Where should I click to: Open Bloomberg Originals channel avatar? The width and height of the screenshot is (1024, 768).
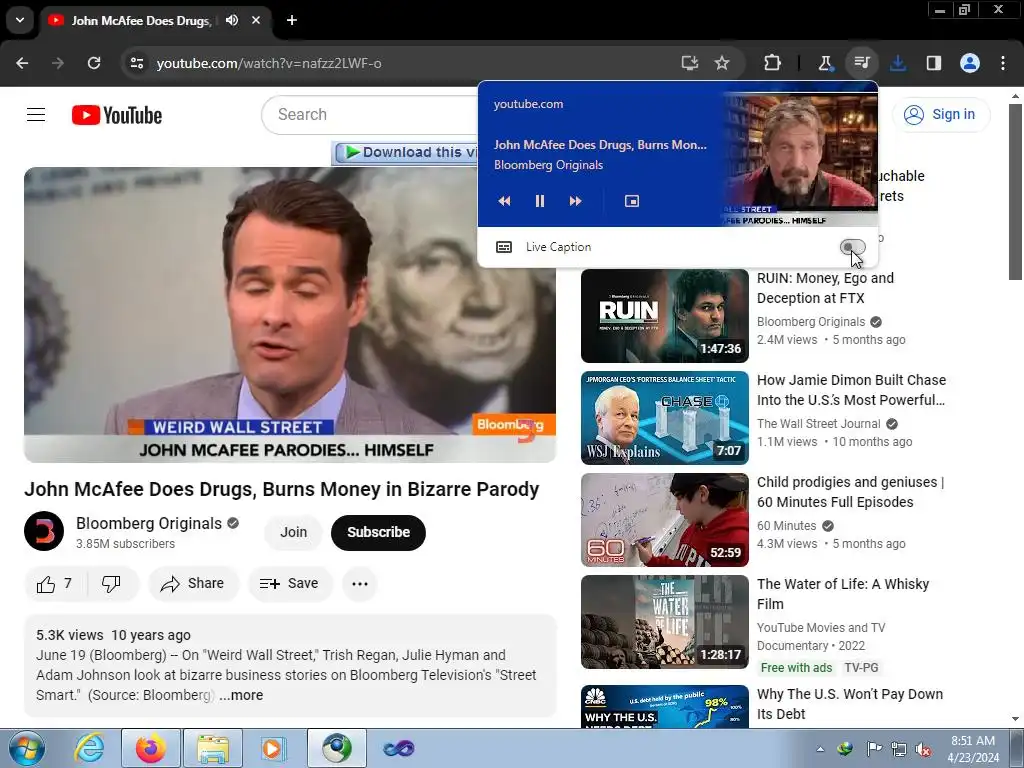pos(44,531)
